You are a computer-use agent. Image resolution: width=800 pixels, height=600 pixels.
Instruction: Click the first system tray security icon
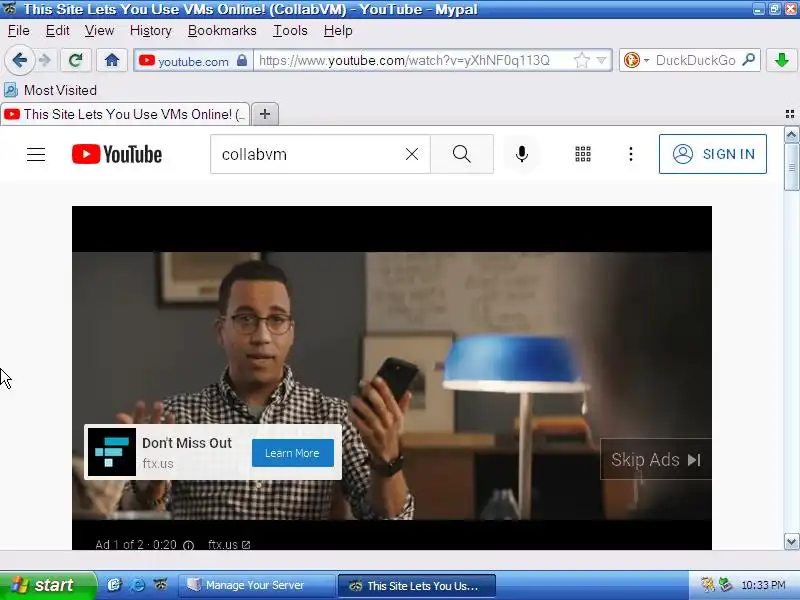708,585
